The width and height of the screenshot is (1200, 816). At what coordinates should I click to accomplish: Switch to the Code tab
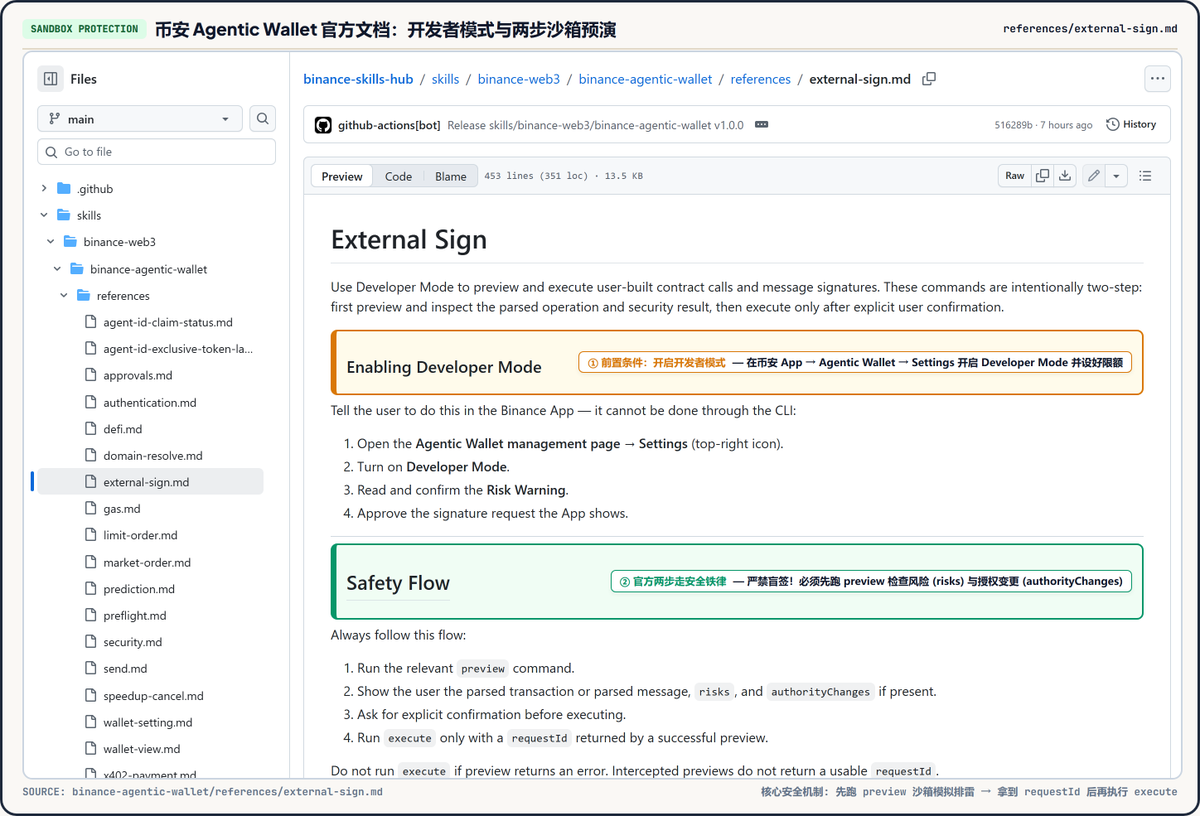pyautogui.click(x=398, y=176)
